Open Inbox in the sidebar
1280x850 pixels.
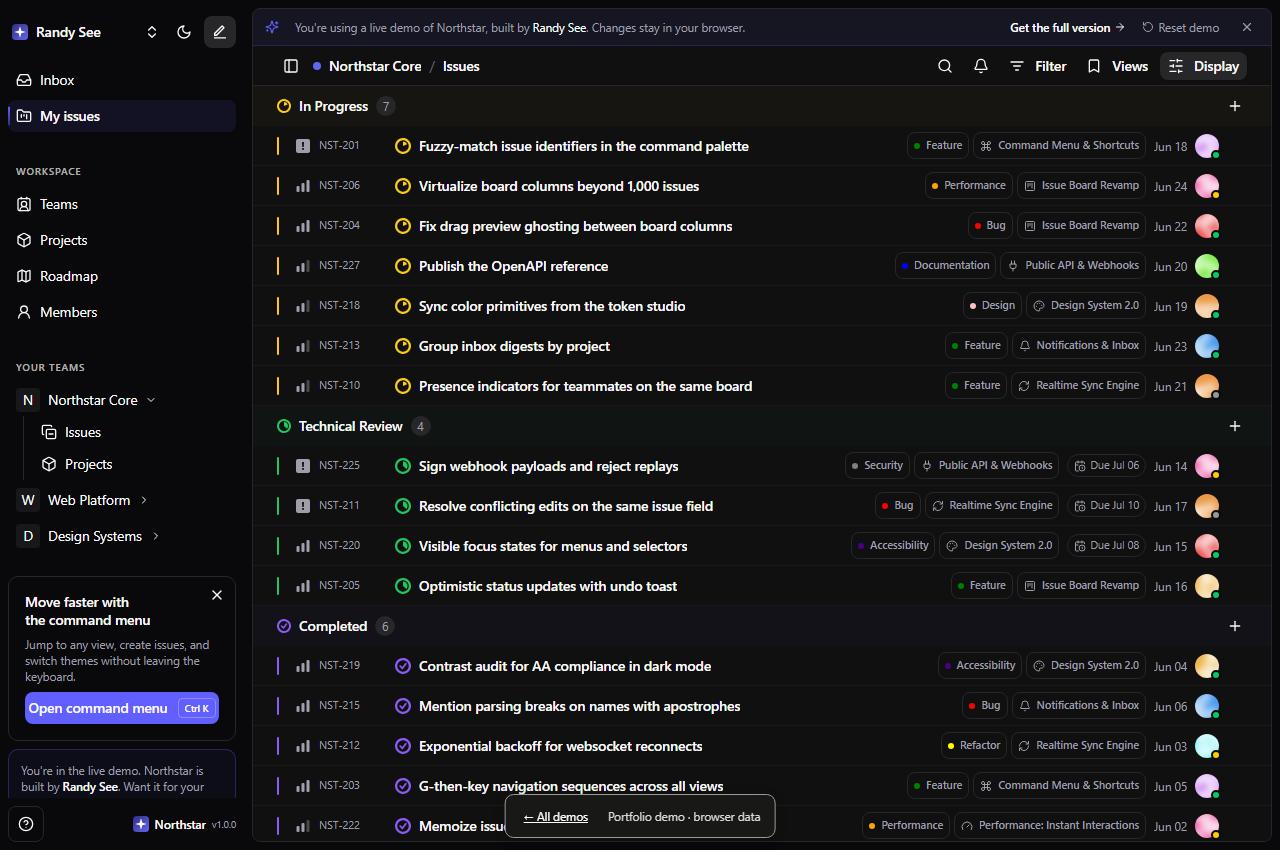(x=122, y=80)
